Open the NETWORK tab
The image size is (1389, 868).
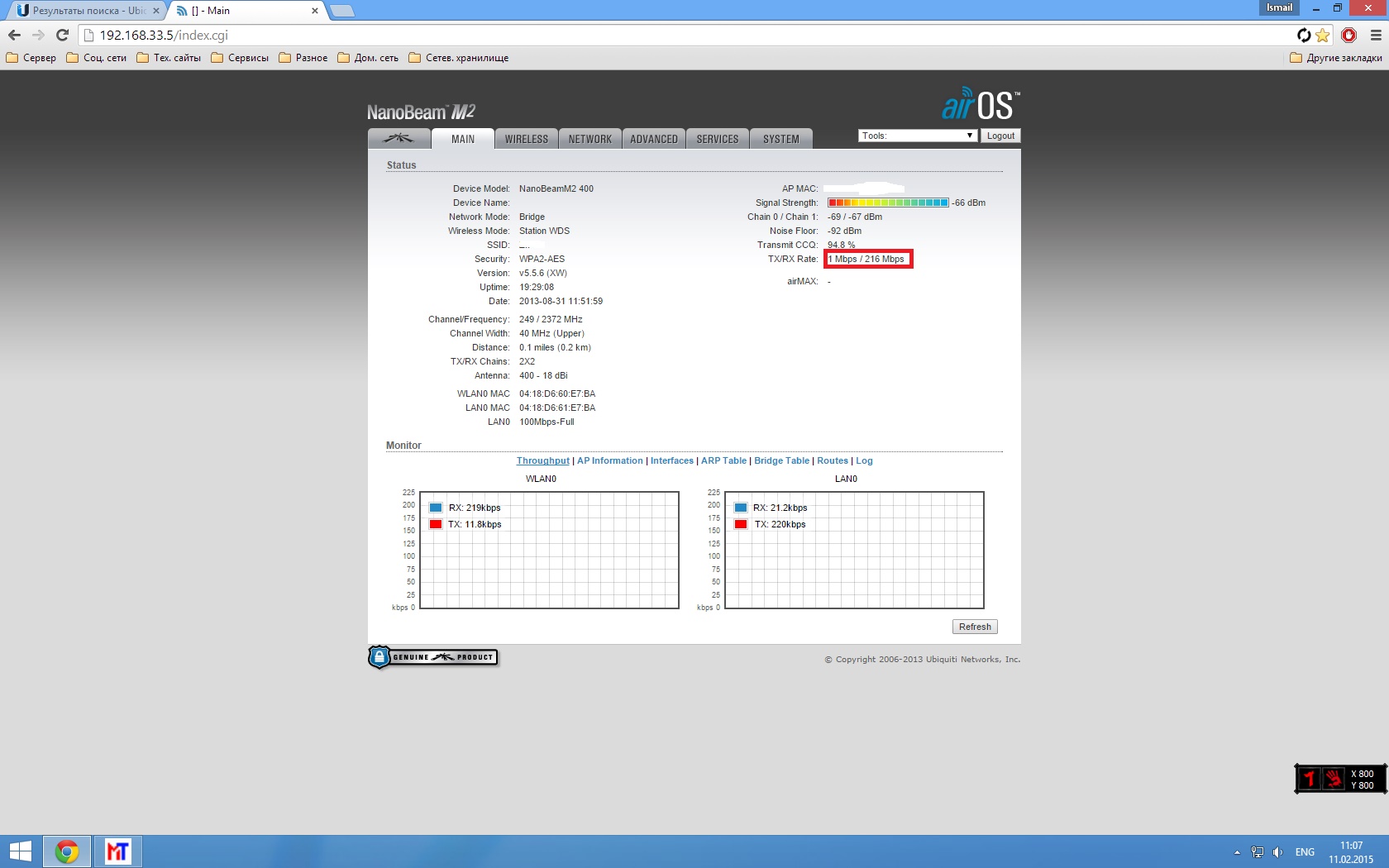coord(590,139)
